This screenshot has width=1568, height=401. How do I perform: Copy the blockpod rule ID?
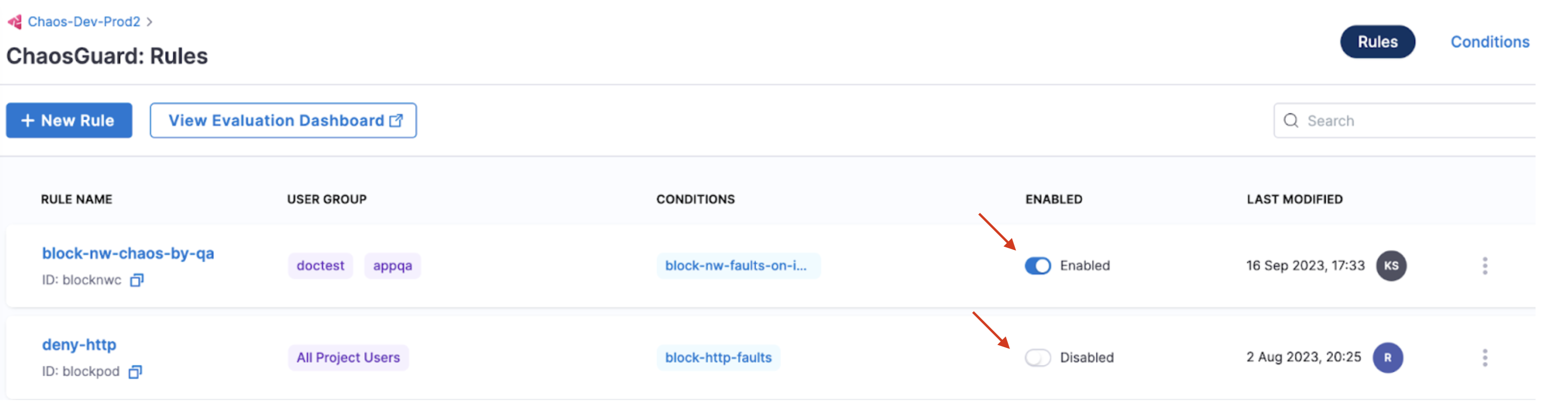(135, 372)
